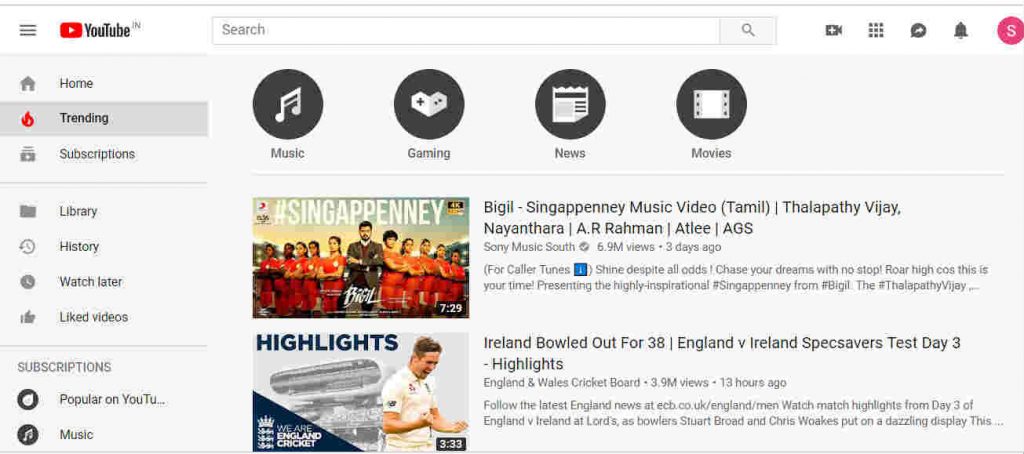Select Watch later in the sidebar
Screen dimensions: 1024x454
pos(104,282)
